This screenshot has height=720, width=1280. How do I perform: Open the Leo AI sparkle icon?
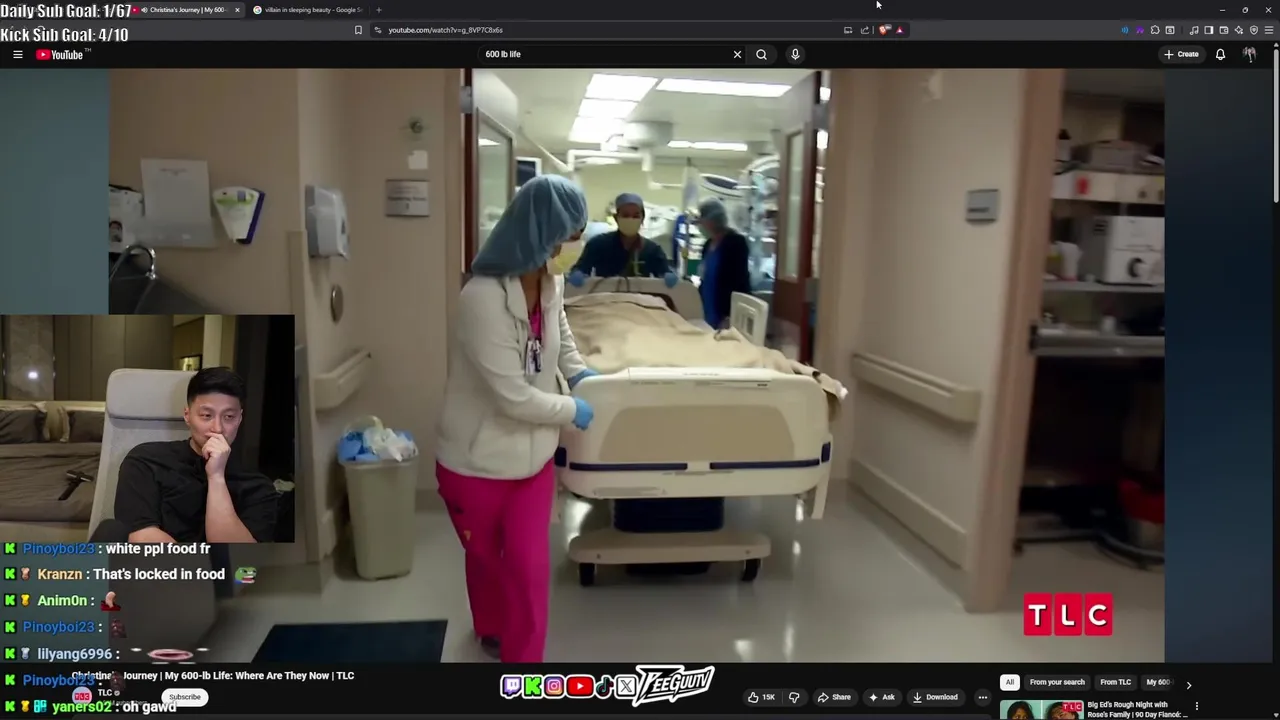pos(1239,30)
